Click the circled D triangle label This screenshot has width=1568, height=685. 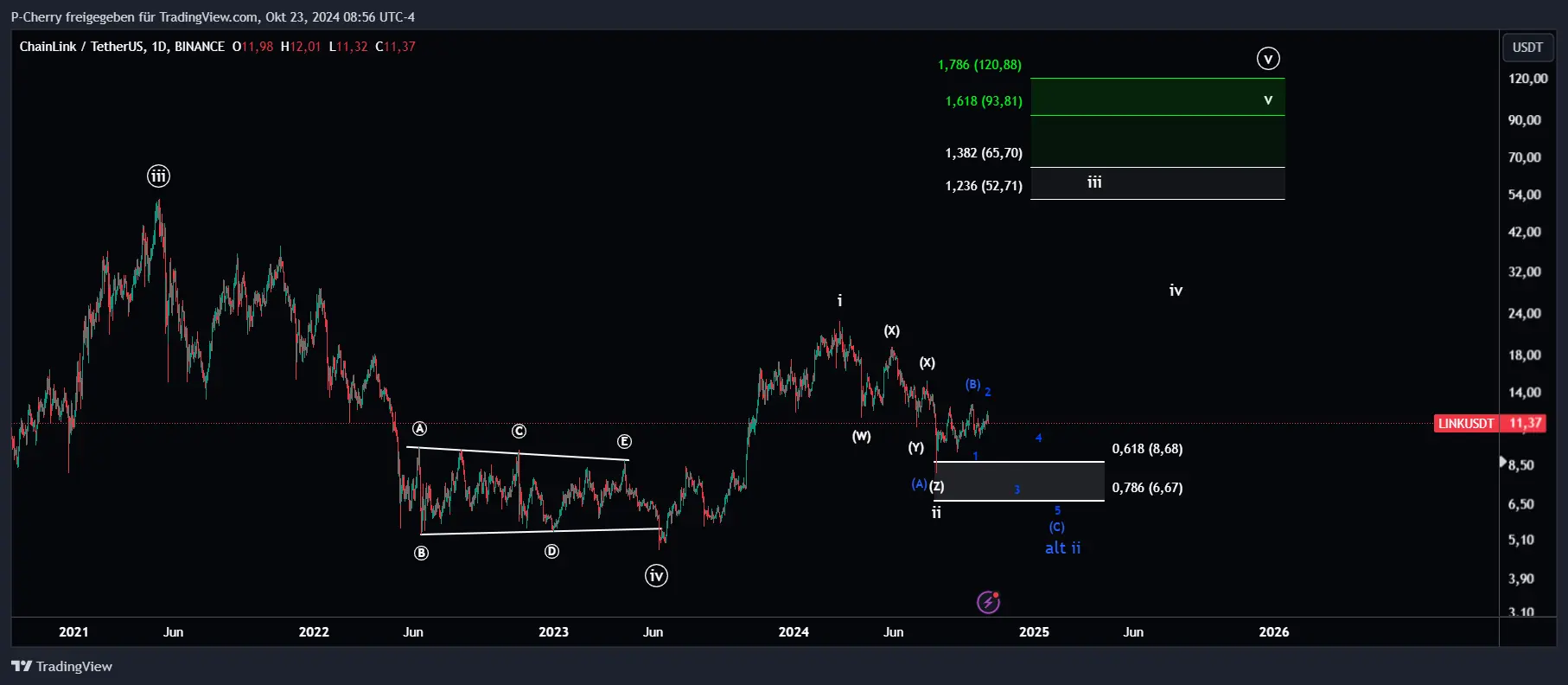[x=551, y=551]
